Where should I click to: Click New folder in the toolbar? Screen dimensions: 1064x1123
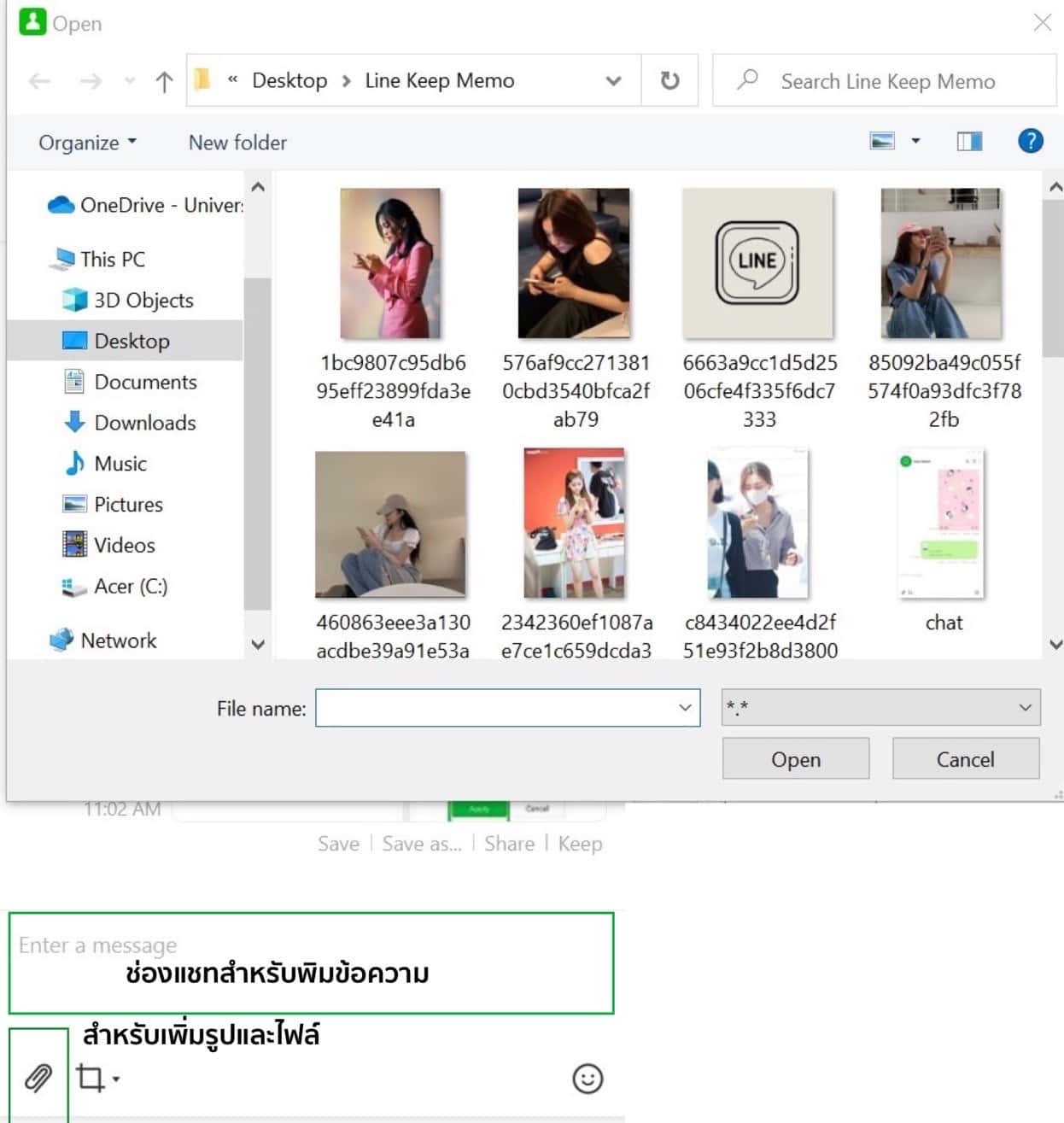237,143
